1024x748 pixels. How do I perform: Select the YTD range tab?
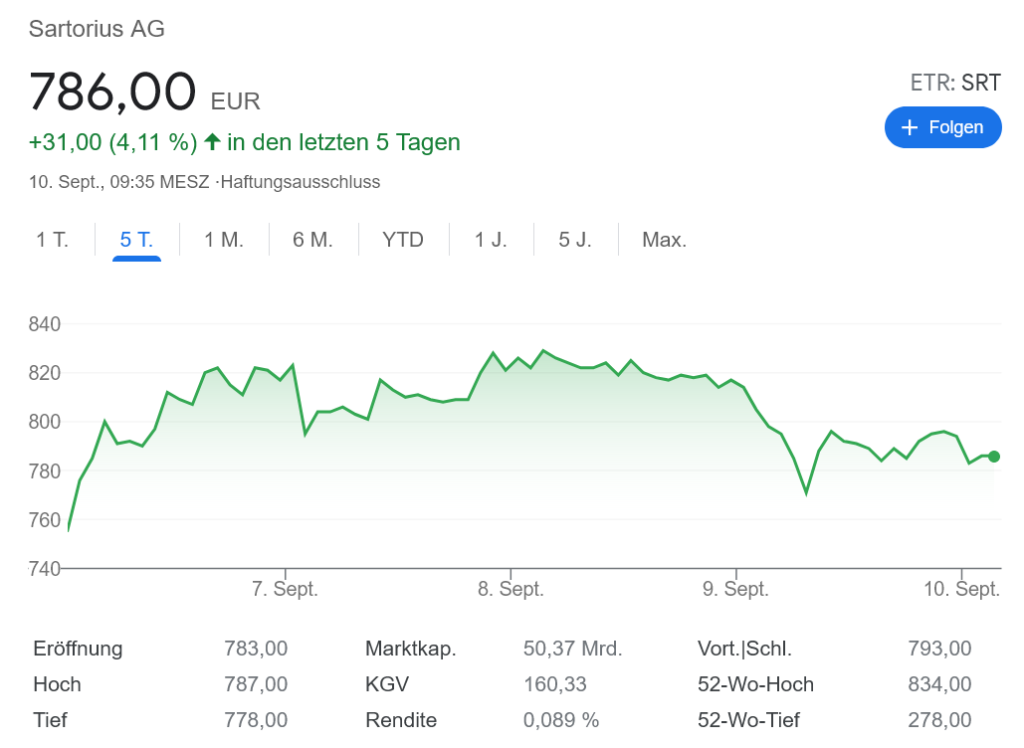(x=403, y=240)
